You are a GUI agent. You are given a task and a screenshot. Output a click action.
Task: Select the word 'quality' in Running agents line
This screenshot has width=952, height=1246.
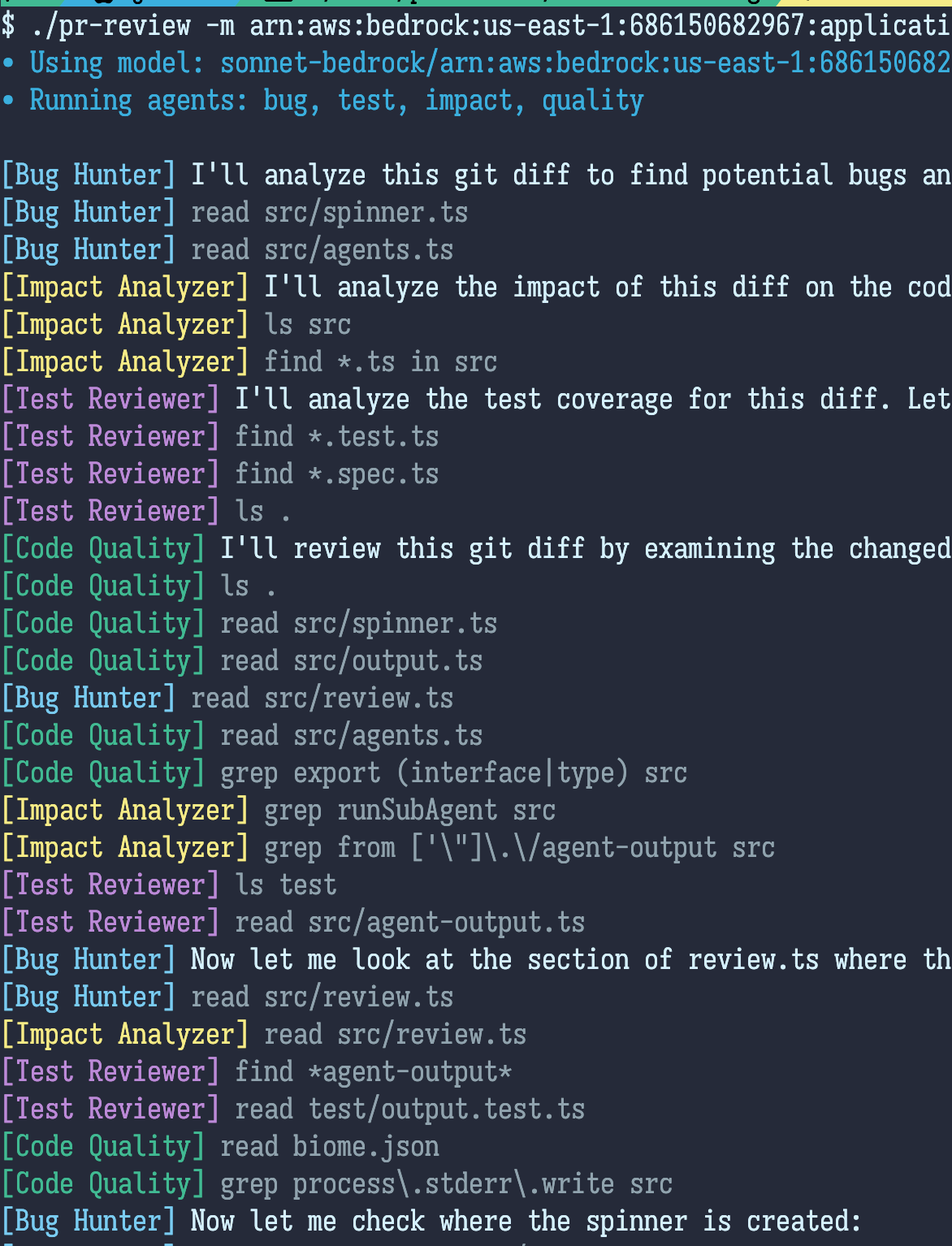click(x=592, y=102)
